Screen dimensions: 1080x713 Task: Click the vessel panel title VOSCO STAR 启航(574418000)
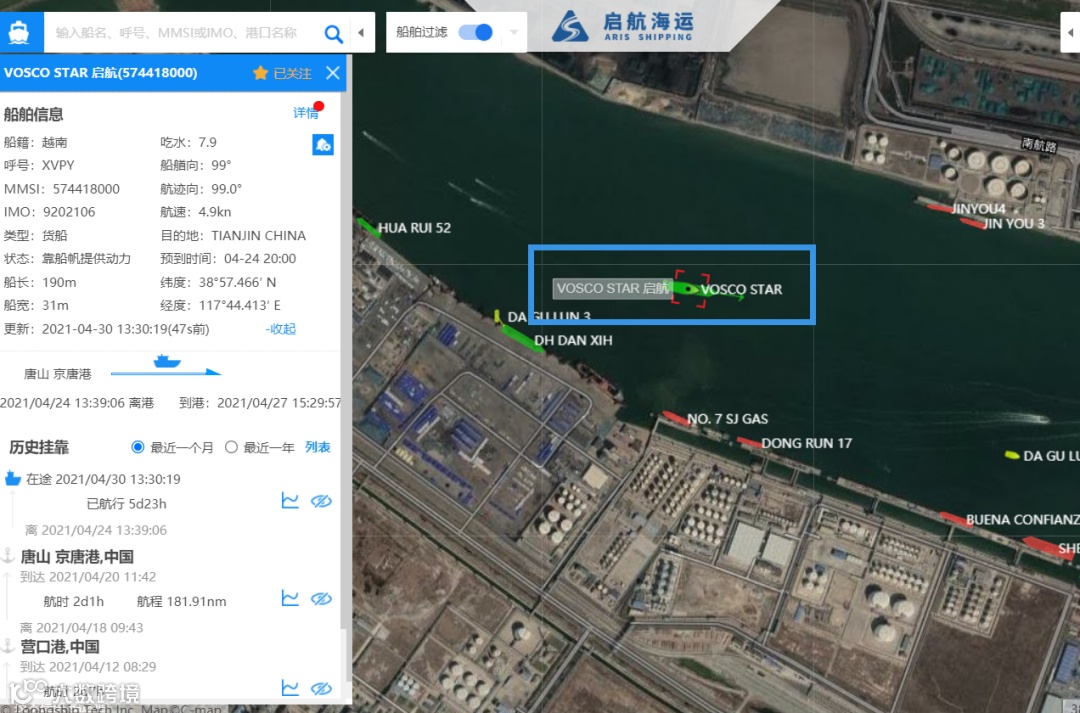point(101,73)
